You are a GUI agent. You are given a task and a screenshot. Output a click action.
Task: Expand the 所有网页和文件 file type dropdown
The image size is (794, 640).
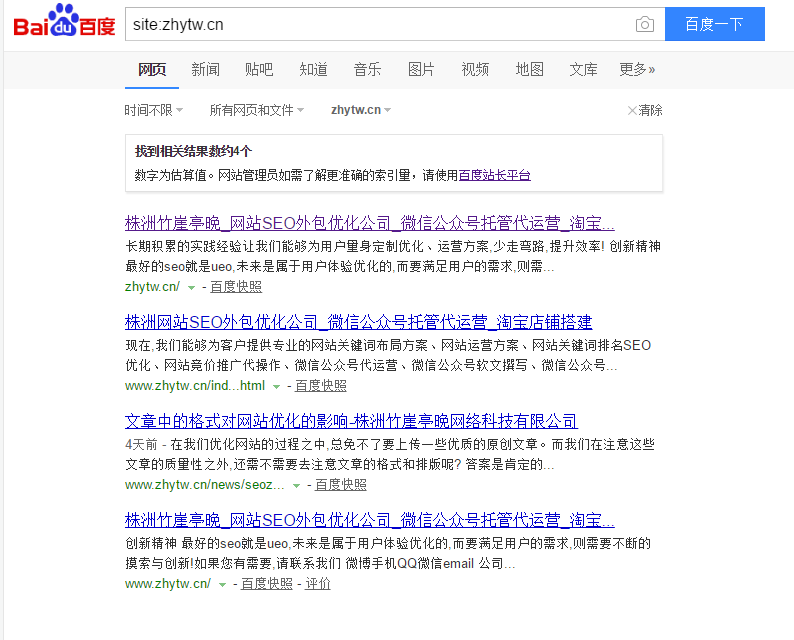pyautogui.click(x=257, y=110)
